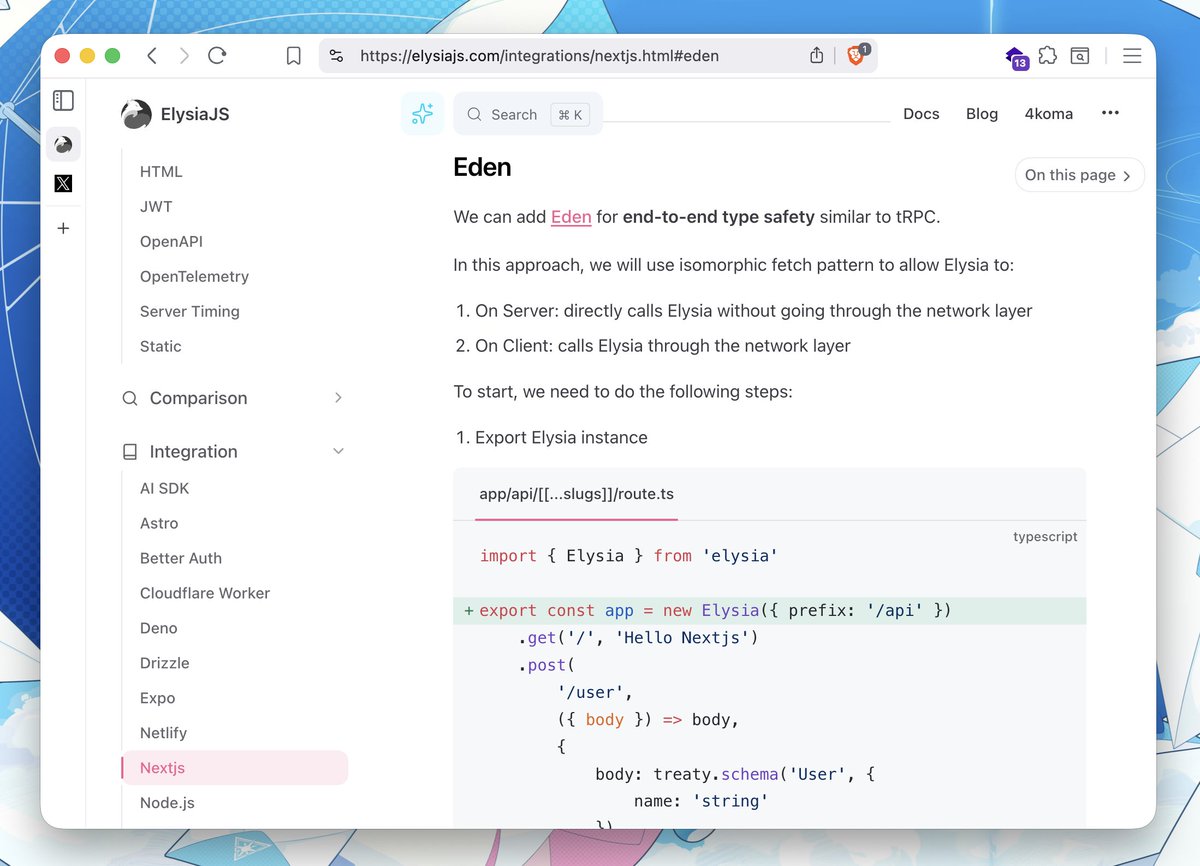This screenshot has height=866, width=1200.
Task: Open the three-dot more menu in navbar
Action: (x=1110, y=114)
